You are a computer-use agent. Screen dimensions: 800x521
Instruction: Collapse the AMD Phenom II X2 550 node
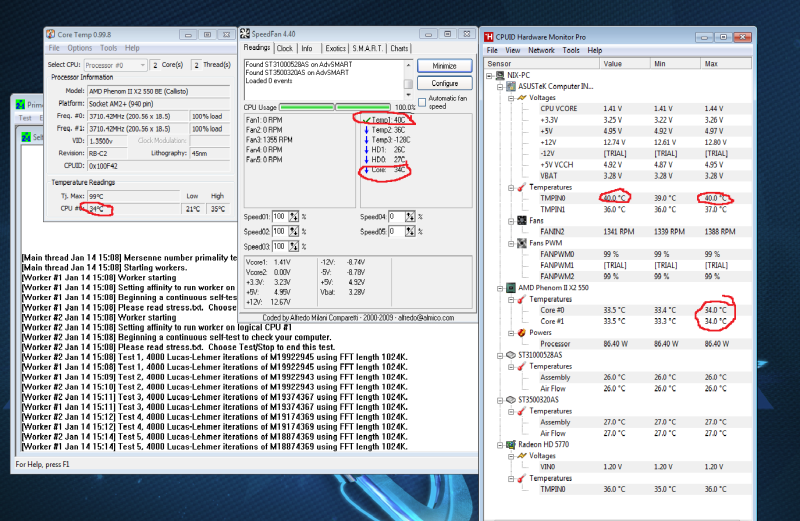tap(501, 288)
